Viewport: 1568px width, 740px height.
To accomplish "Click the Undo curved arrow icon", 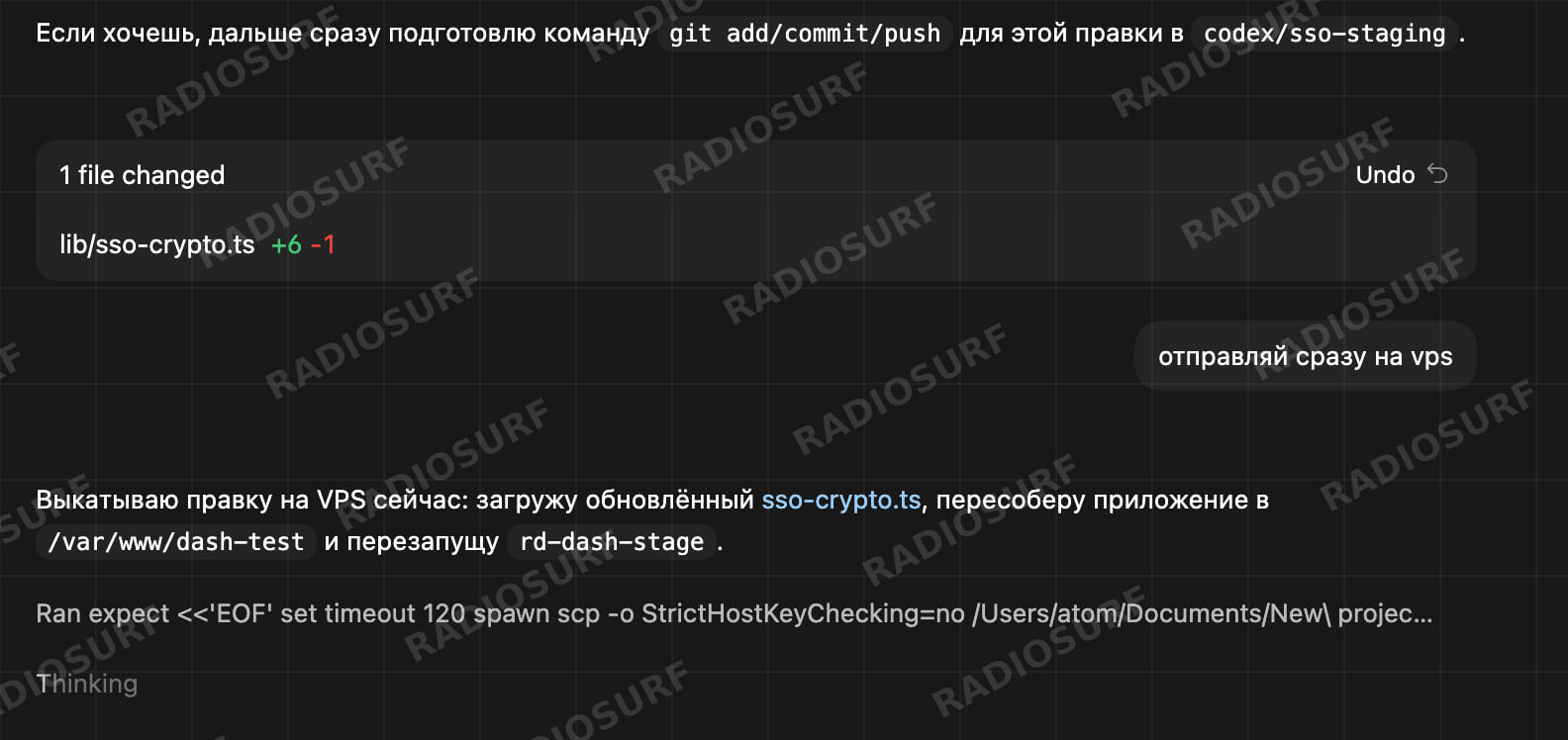I will [1437, 175].
